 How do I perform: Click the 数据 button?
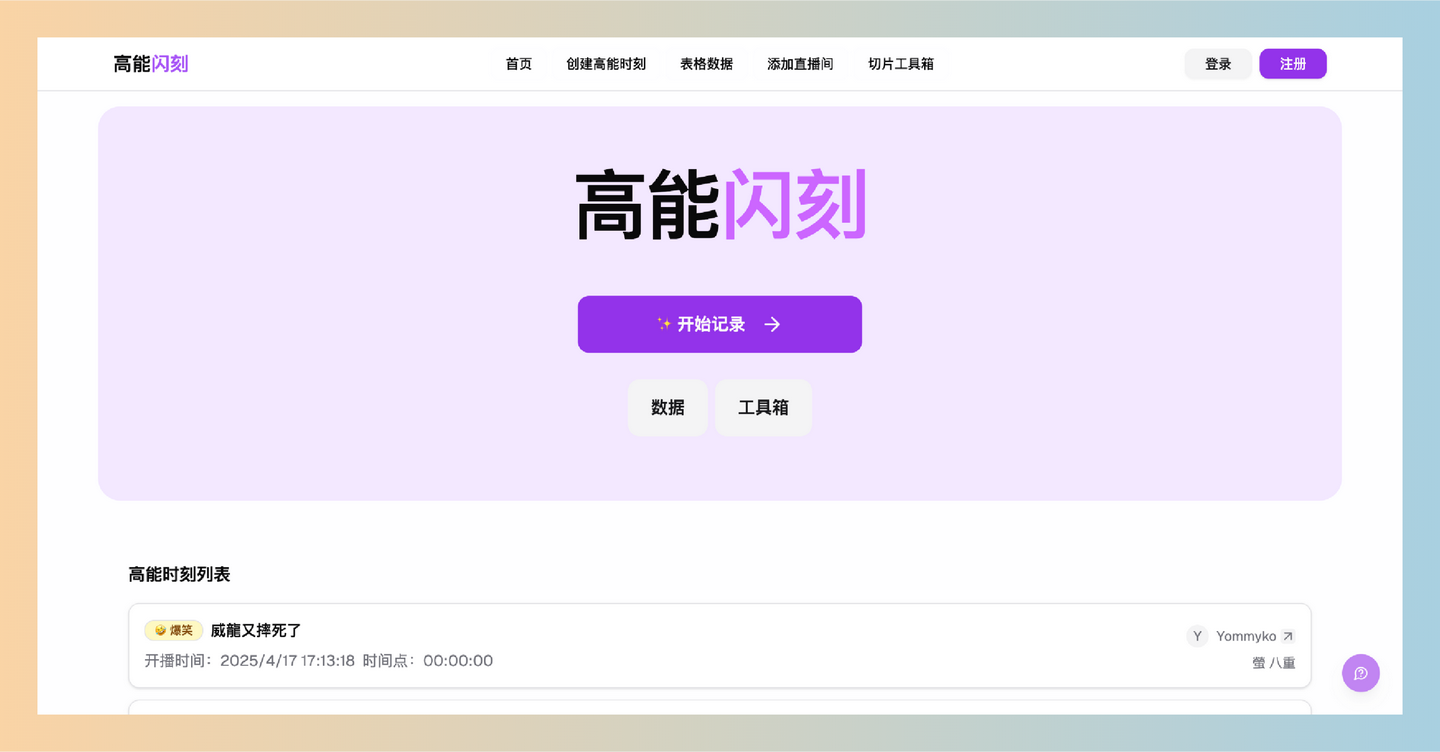(x=667, y=407)
